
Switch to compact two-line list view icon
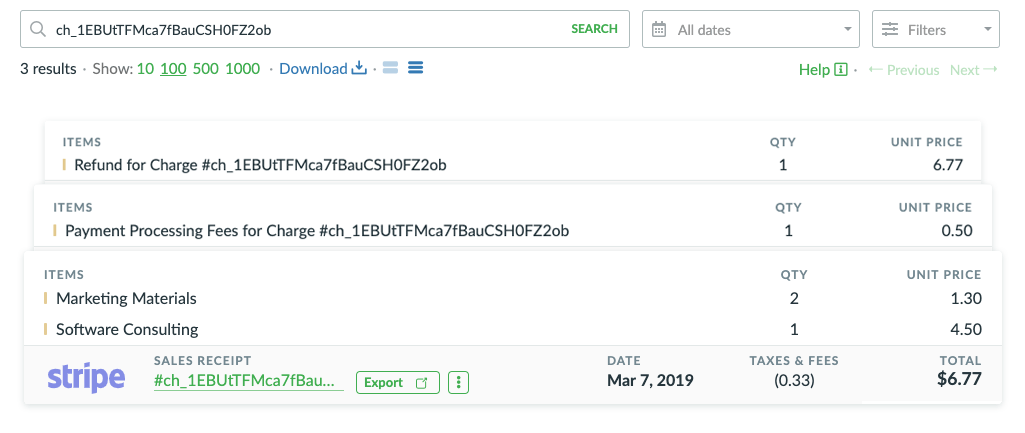(390, 69)
